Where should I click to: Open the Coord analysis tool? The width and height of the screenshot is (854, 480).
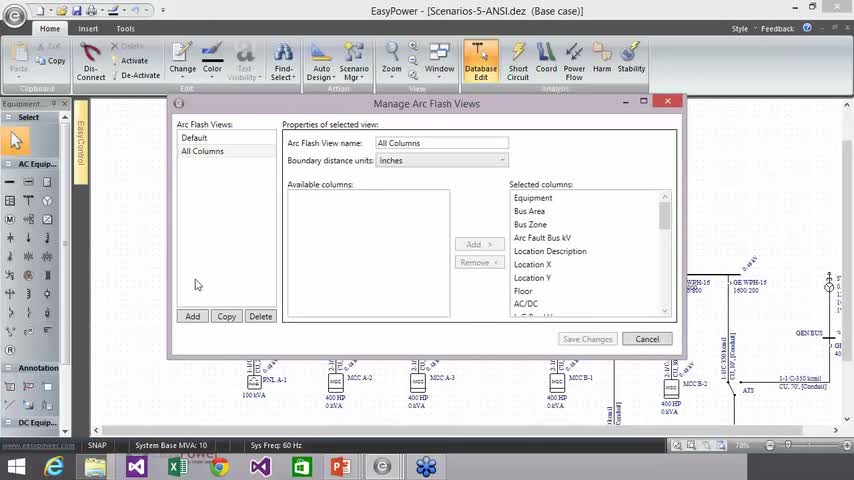(546, 58)
